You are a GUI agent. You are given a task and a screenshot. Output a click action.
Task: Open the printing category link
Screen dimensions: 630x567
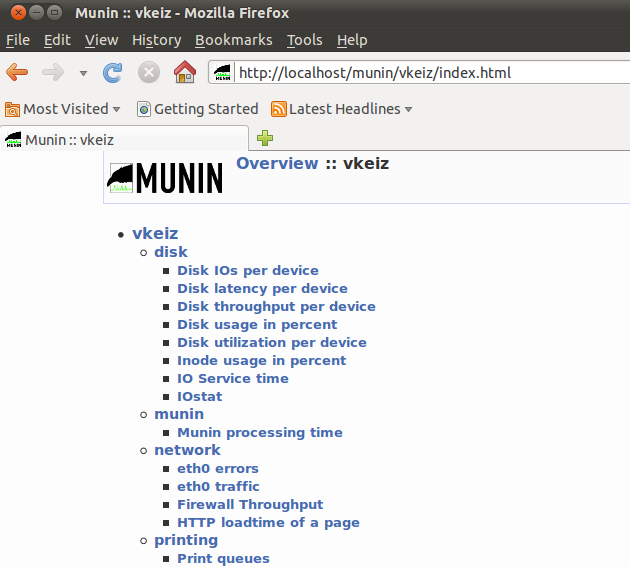point(186,540)
